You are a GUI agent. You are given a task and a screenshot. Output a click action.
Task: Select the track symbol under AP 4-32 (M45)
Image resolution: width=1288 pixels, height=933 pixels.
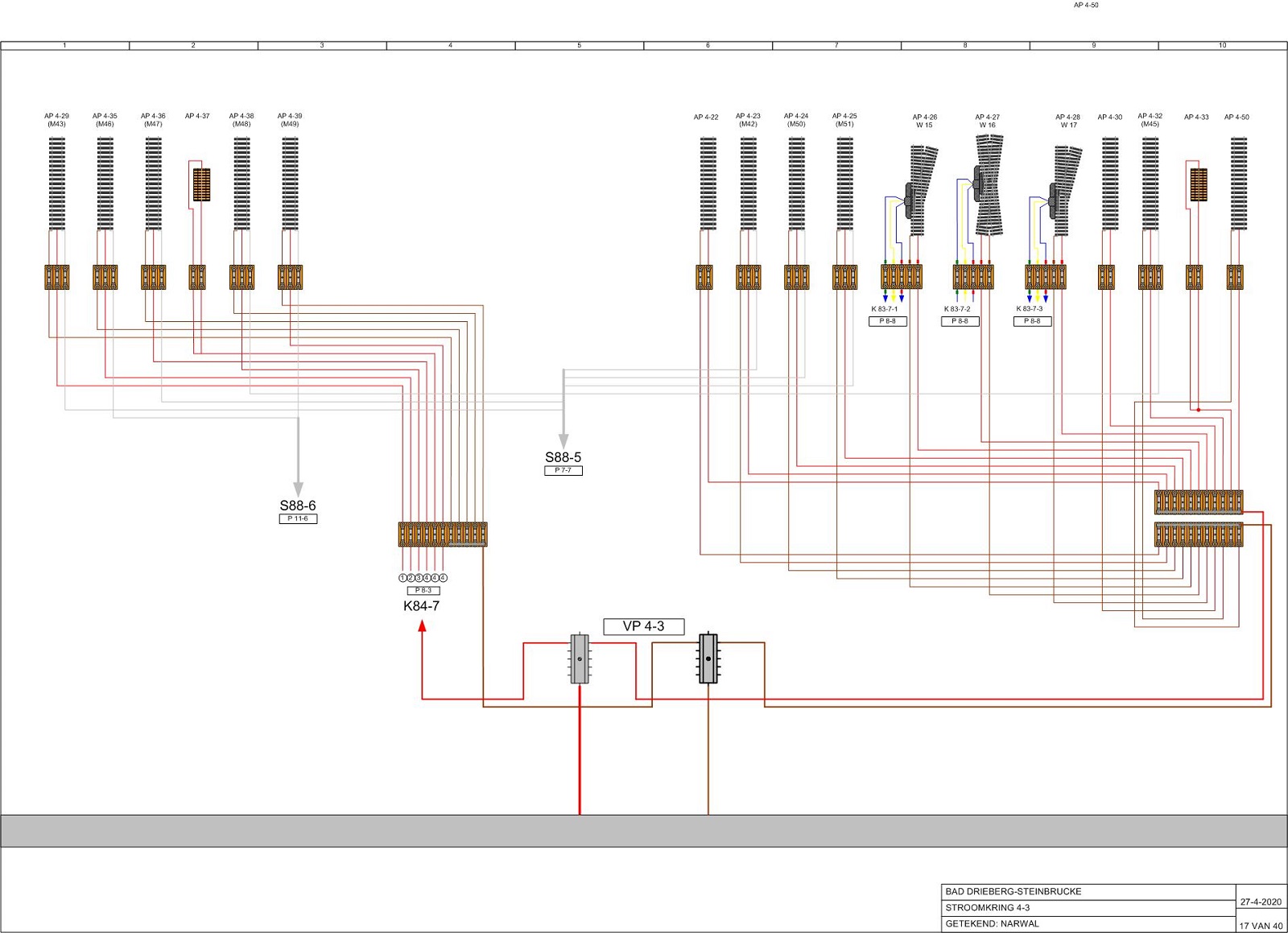[x=1150, y=184]
